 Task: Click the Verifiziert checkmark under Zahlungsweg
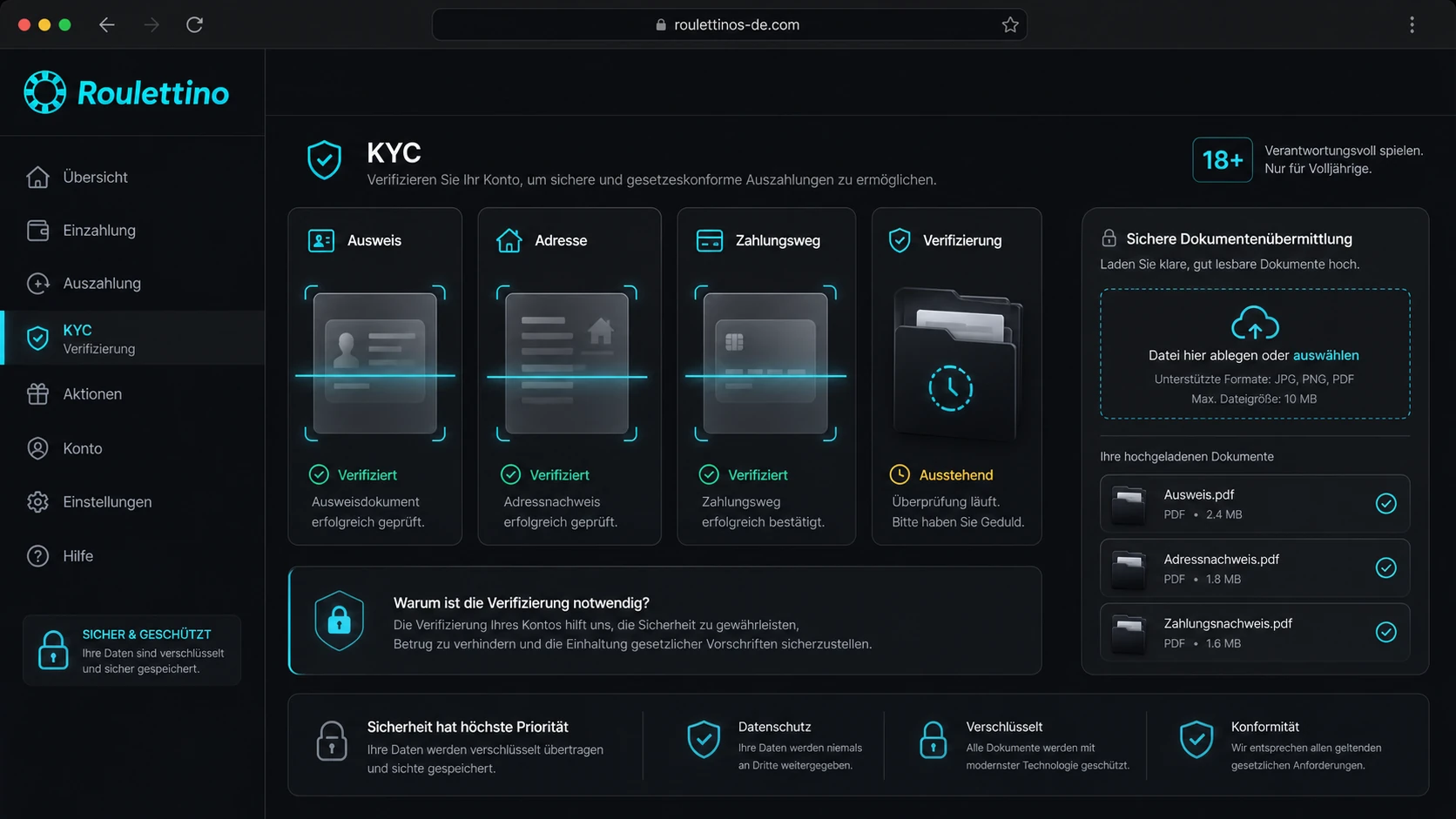[709, 474]
